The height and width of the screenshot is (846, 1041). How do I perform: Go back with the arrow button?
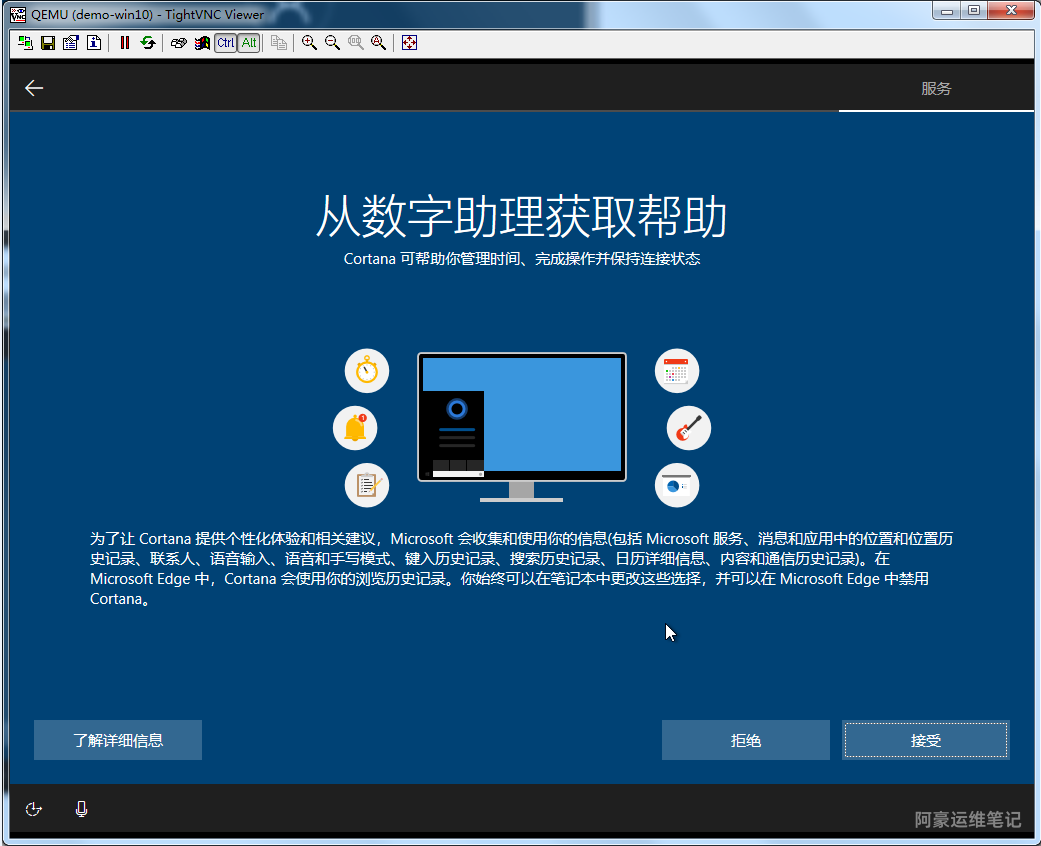[34, 88]
